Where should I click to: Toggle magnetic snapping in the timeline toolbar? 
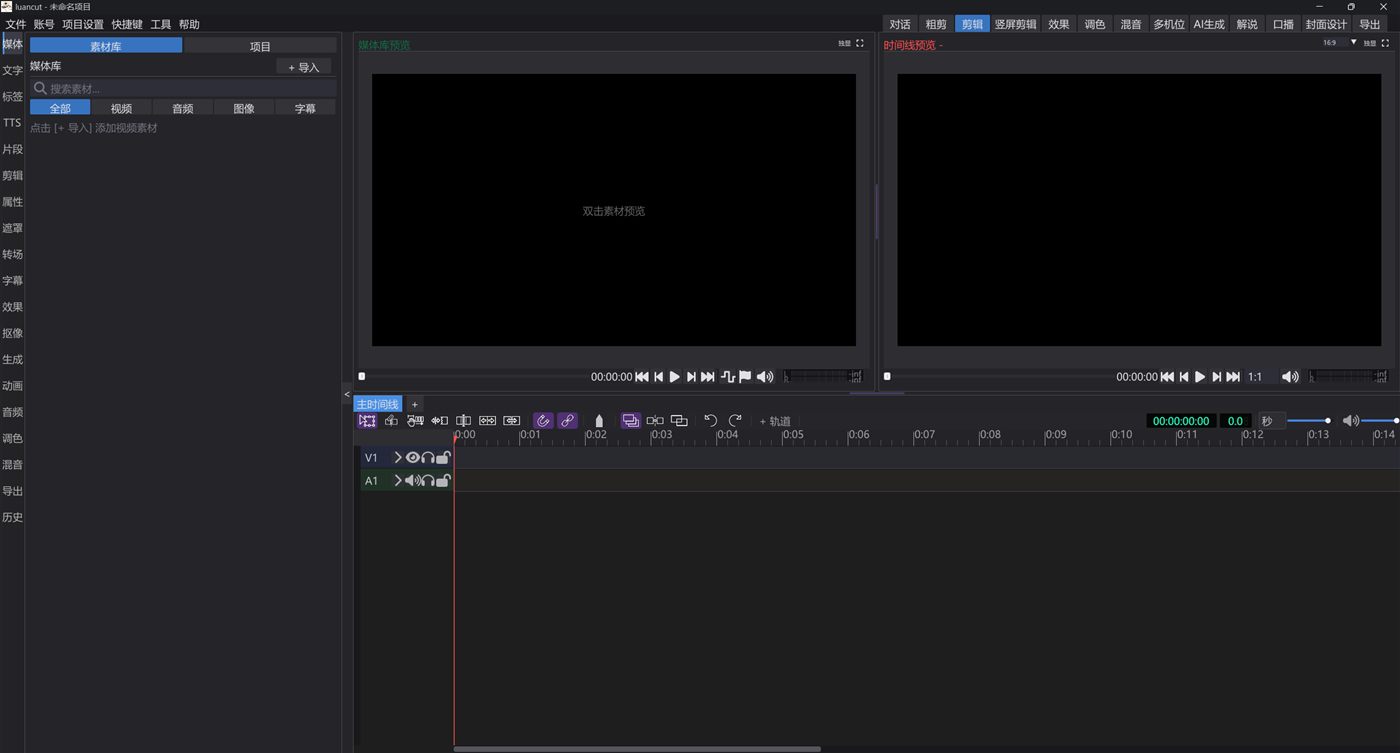pos(543,421)
